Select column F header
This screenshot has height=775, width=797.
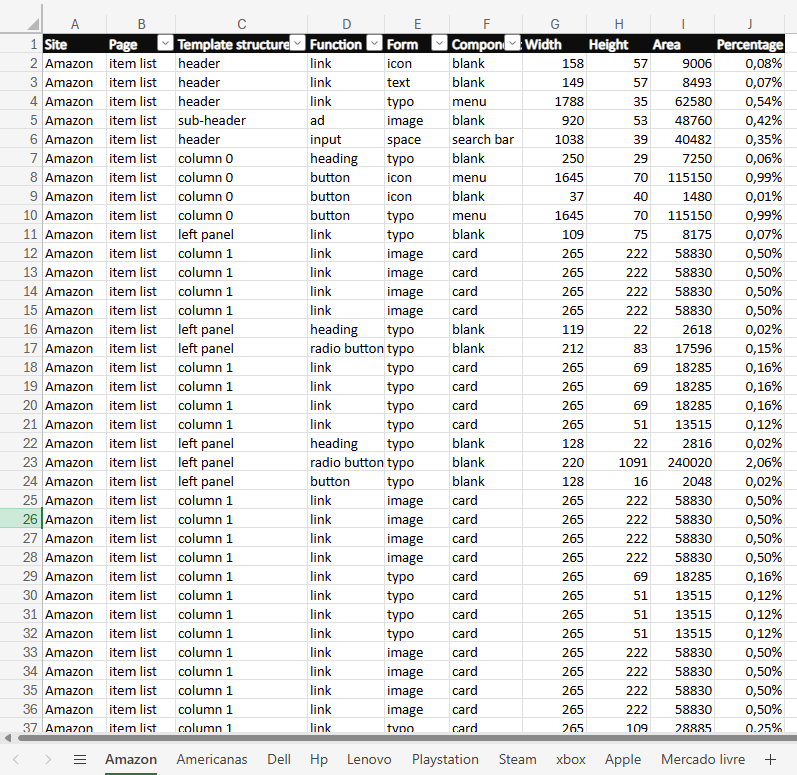[x=486, y=24]
